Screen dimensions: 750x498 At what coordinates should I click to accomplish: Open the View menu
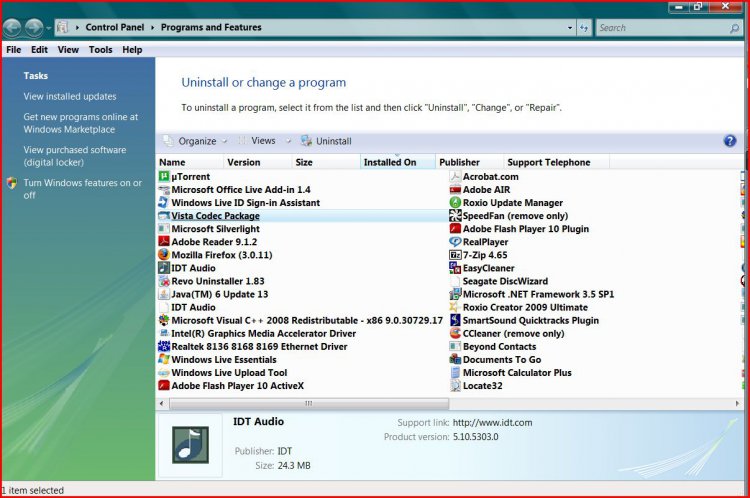68,50
